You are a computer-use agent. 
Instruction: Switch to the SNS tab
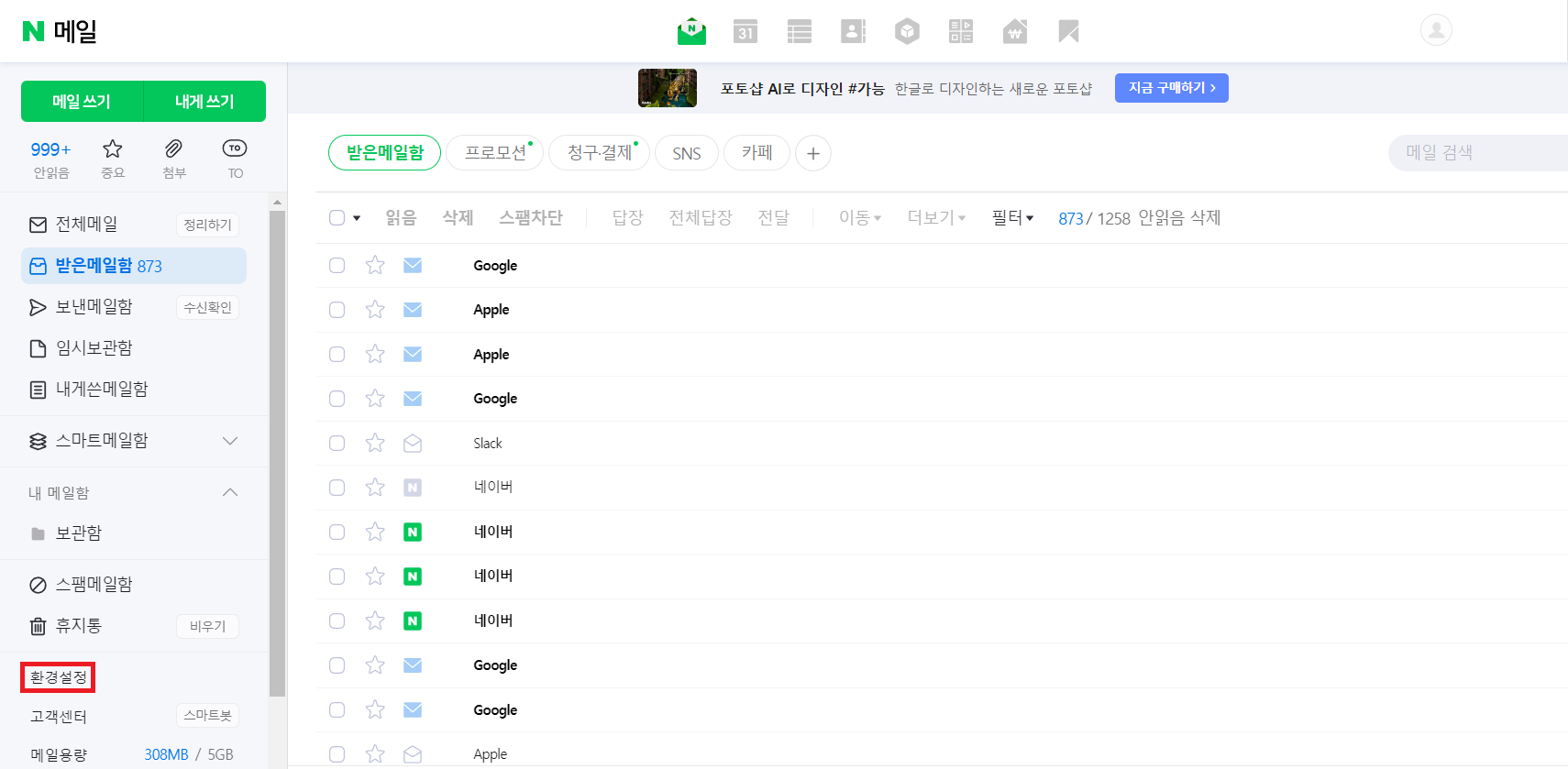[x=686, y=153]
